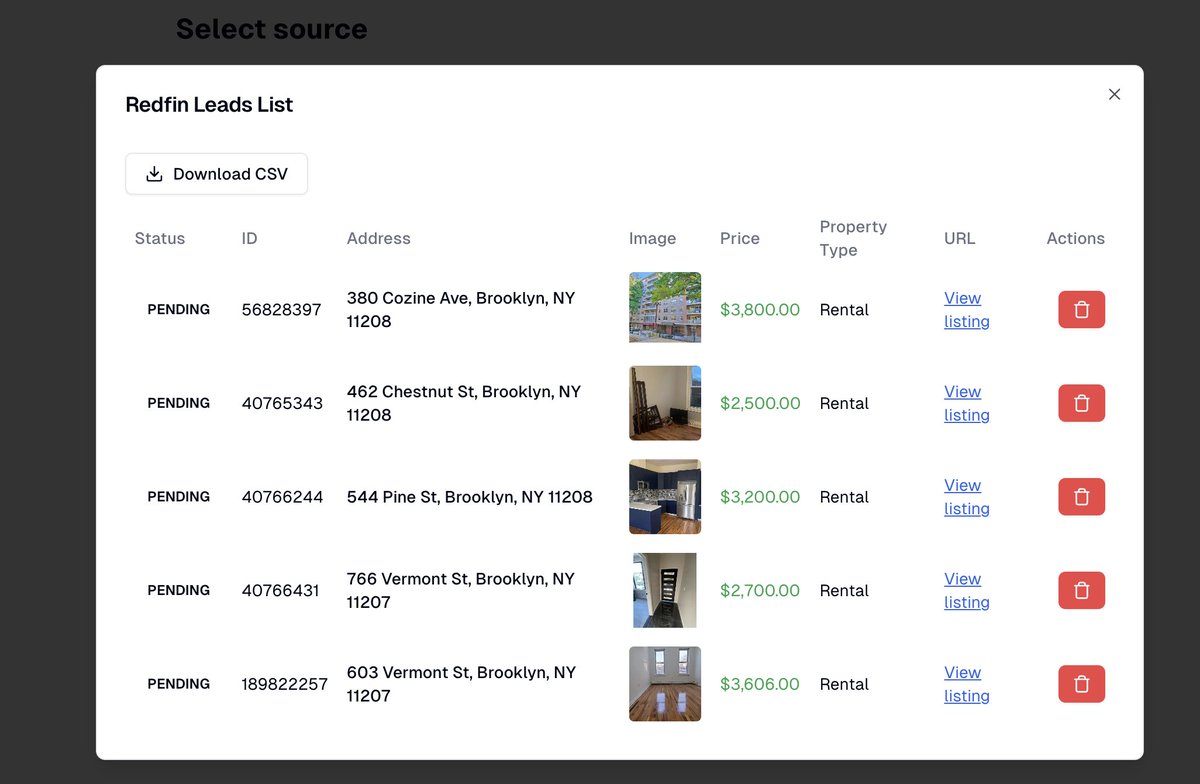Select the ID 56828397
The image size is (1200, 784).
coord(281,310)
